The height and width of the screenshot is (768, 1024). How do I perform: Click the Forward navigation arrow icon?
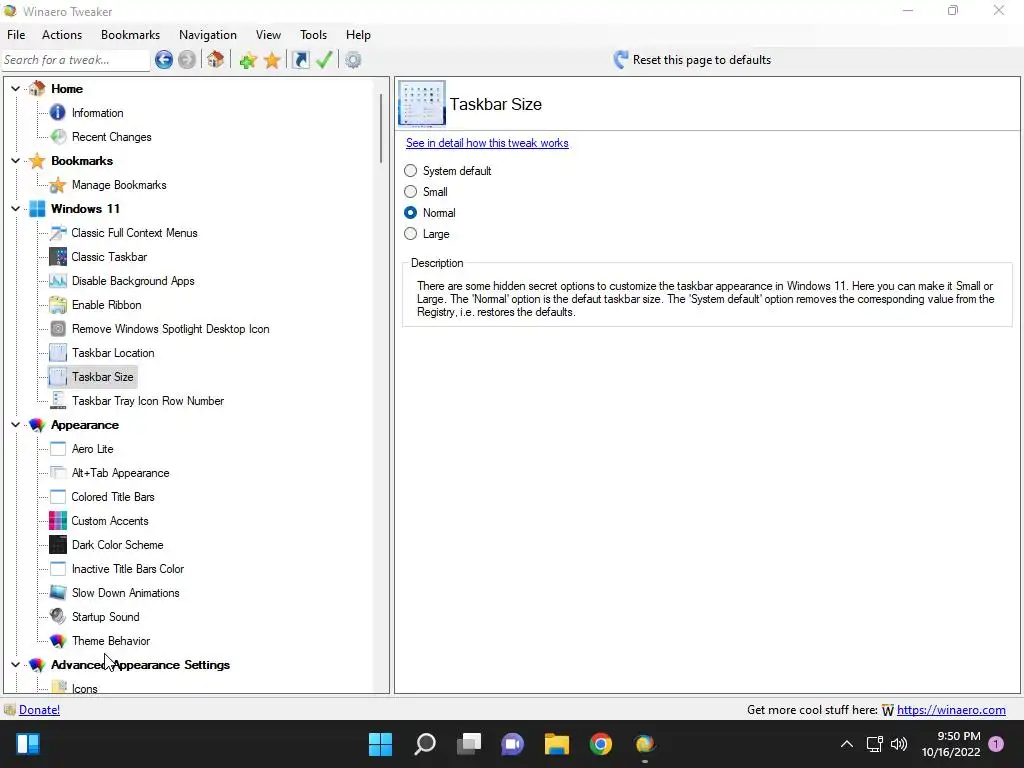[187, 60]
